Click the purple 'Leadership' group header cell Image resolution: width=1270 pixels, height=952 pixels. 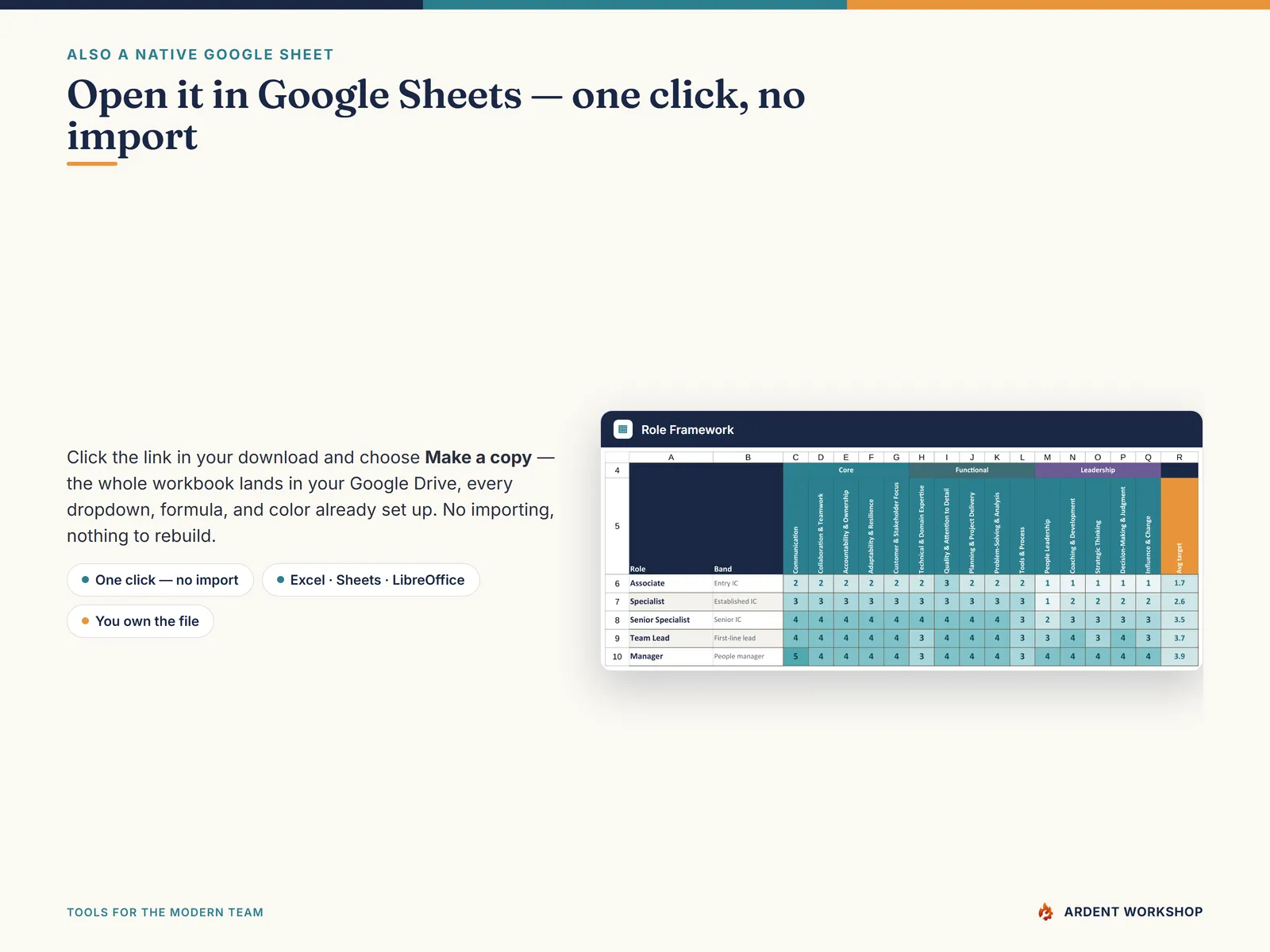[1098, 470]
